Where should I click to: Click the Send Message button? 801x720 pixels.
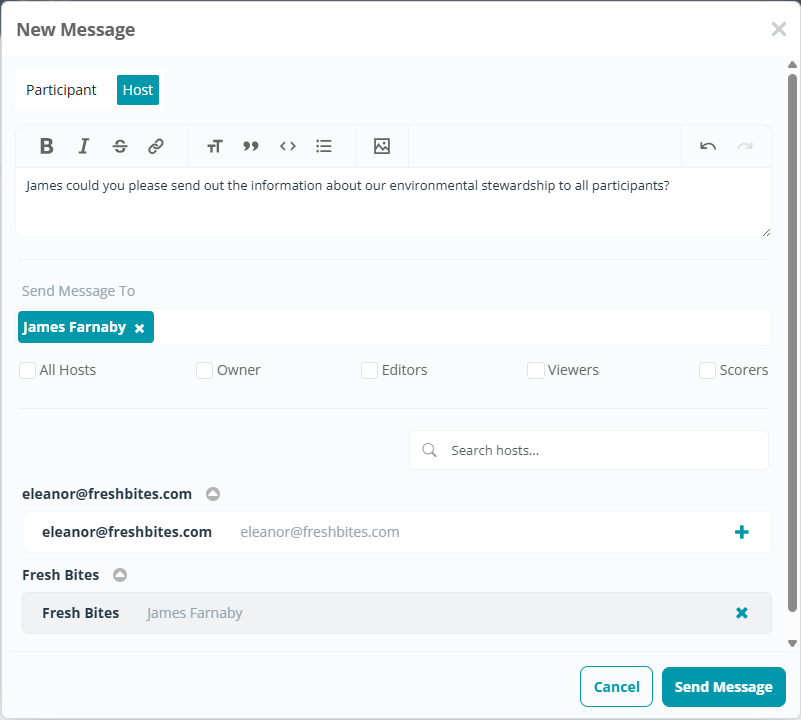[723, 687]
